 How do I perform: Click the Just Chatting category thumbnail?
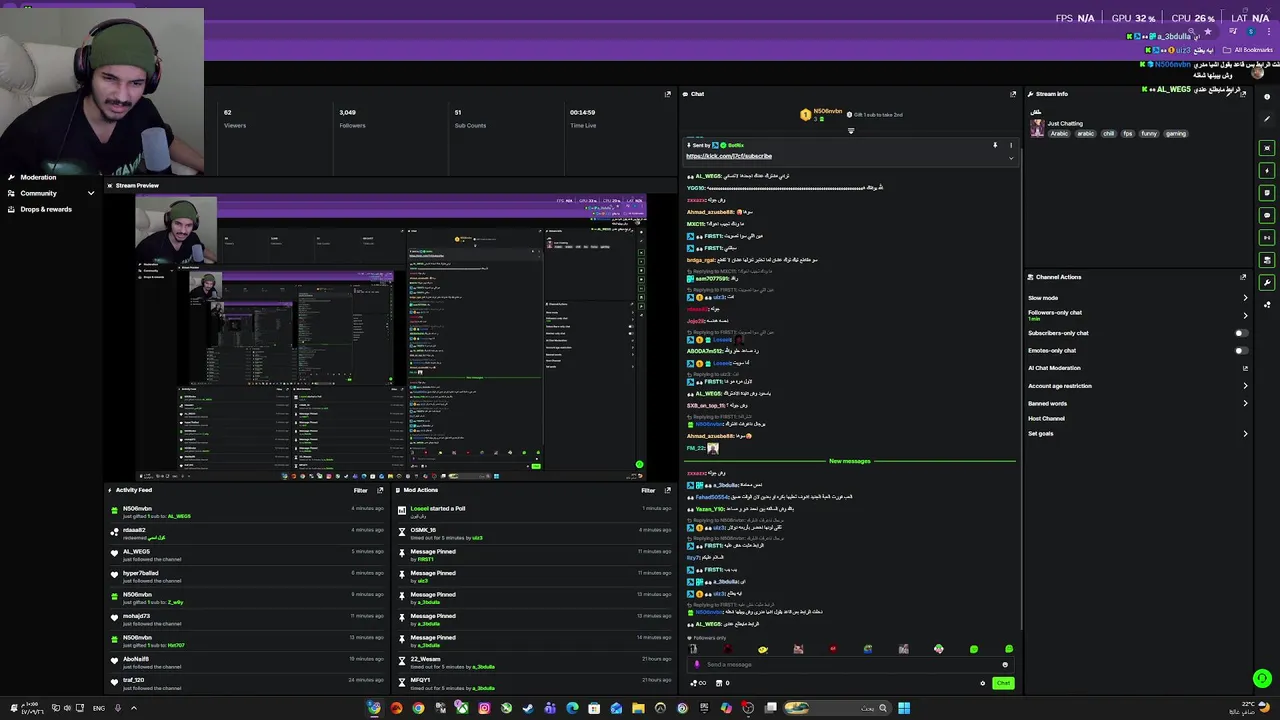pos(1037,128)
